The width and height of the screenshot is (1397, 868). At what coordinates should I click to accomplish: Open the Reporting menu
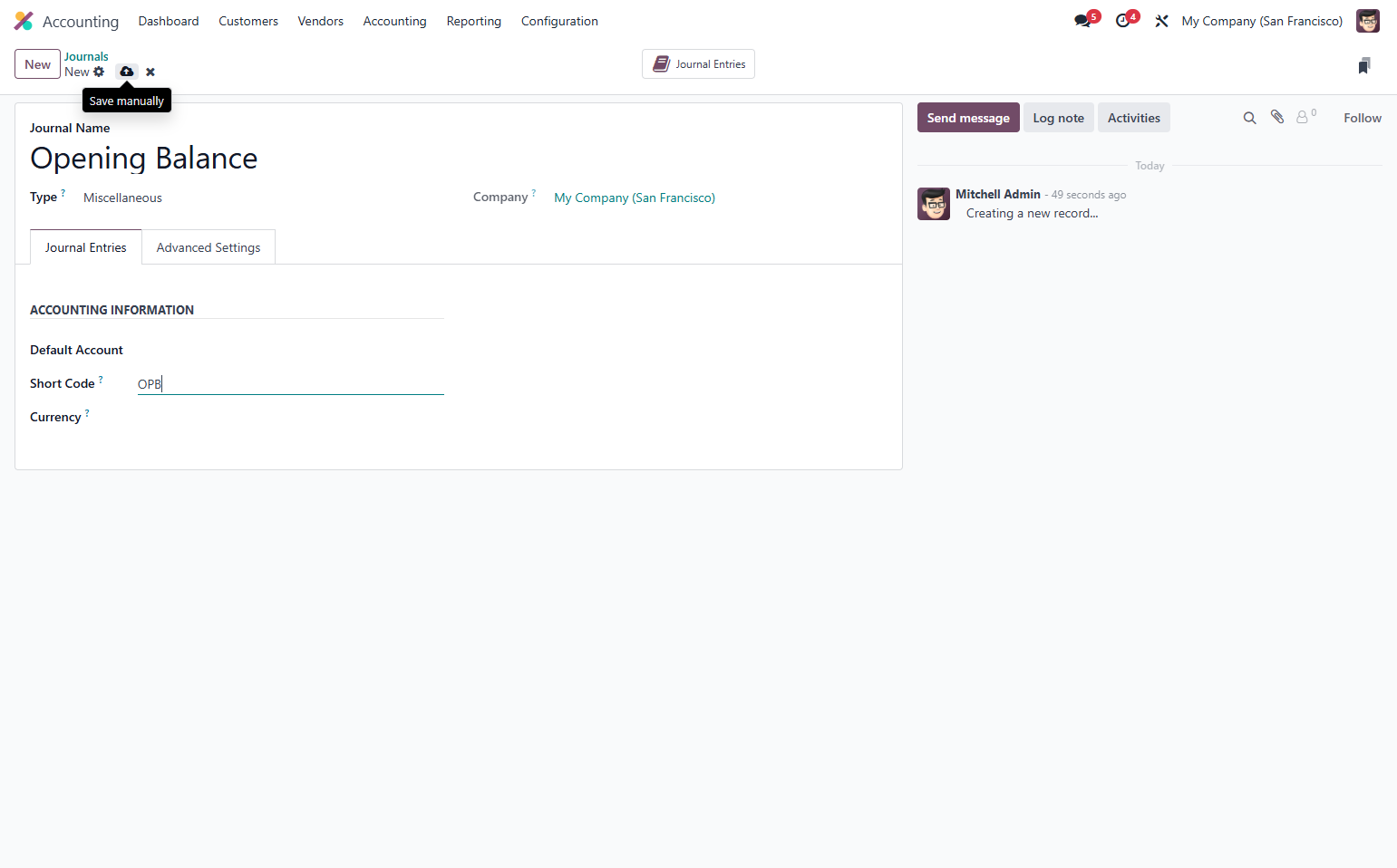pos(473,21)
